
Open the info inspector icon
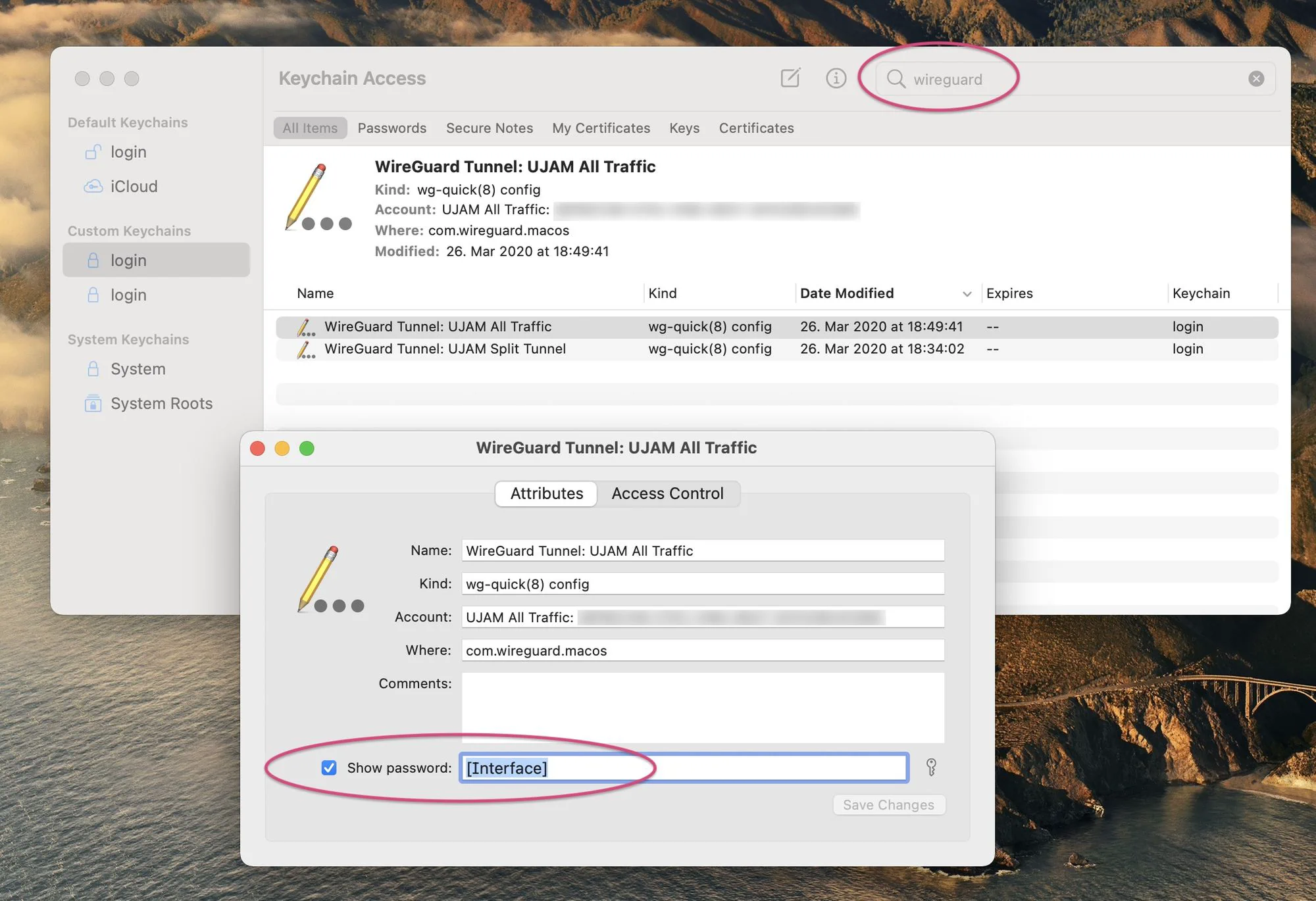click(x=836, y=78)
